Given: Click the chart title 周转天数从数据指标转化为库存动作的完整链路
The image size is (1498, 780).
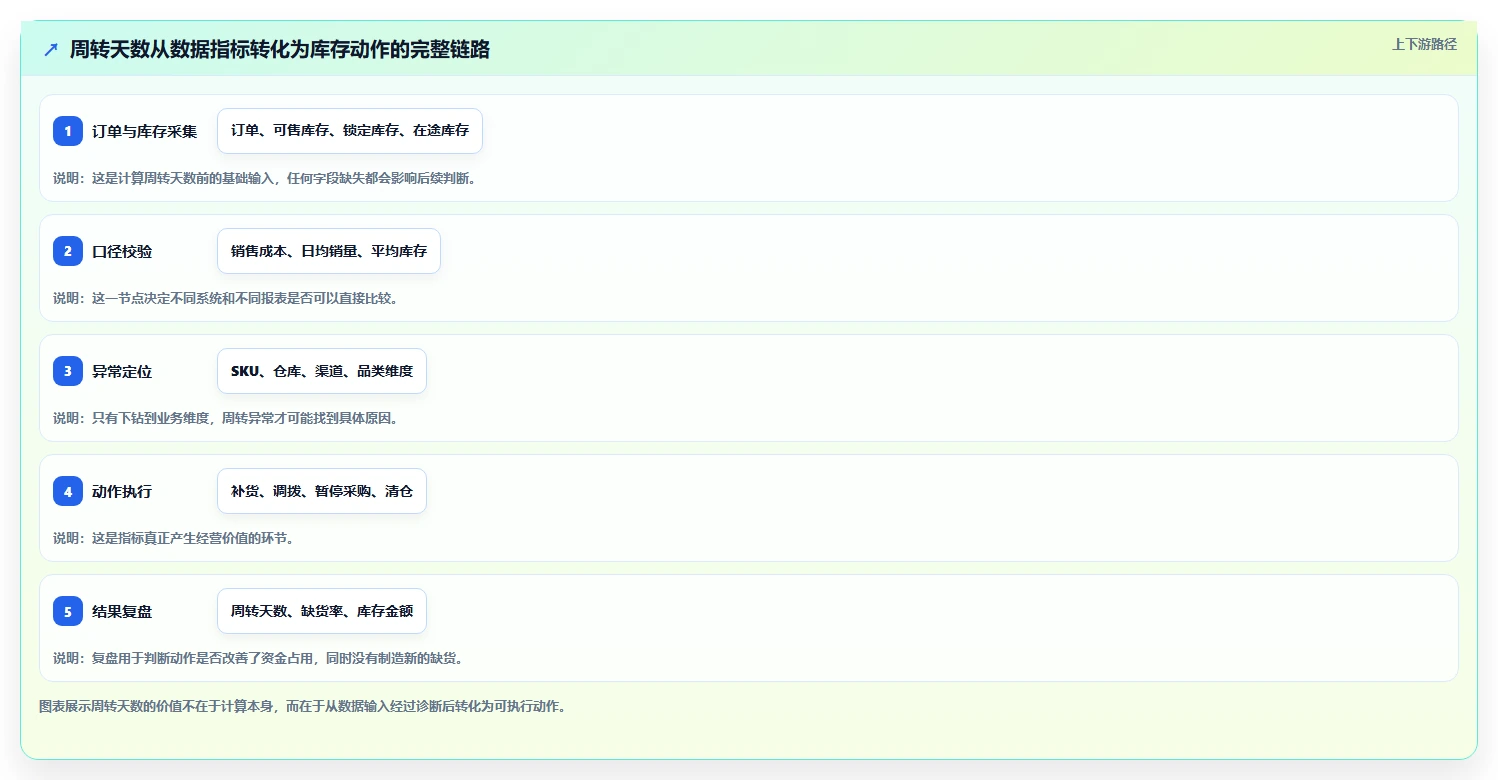Looking at the screenshot, I should coord(280,49).
